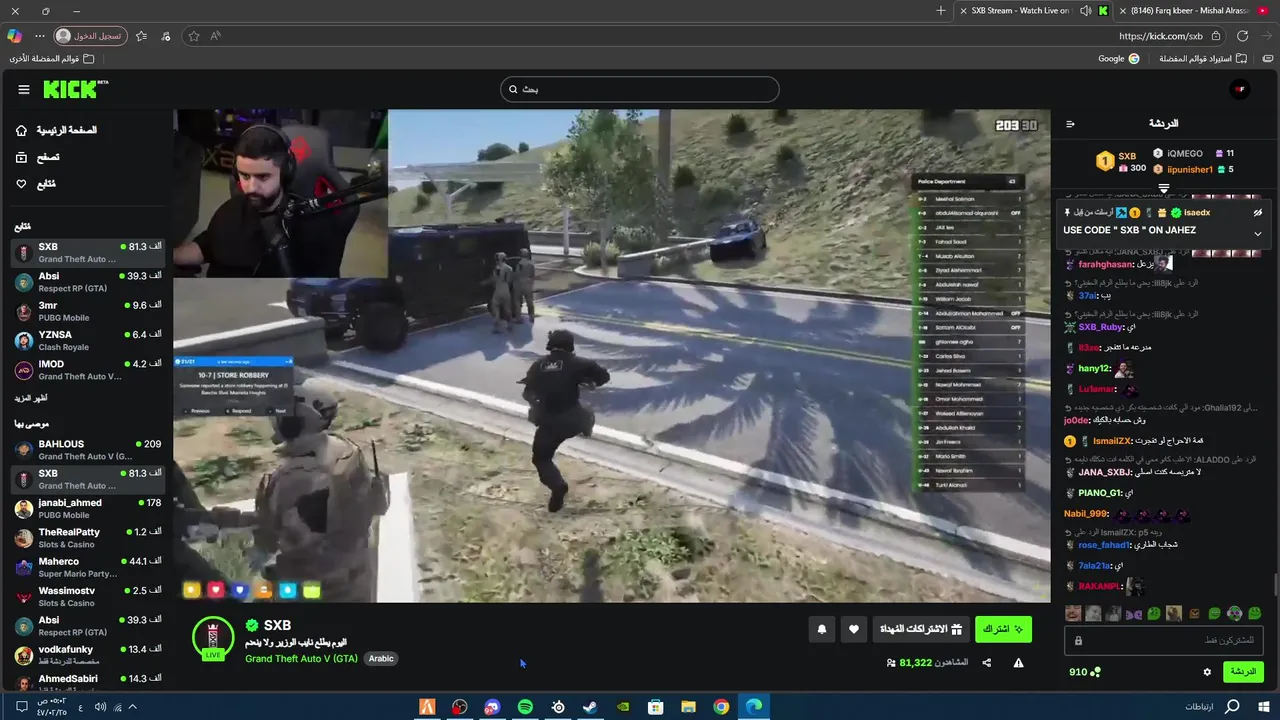Viewport: 1280px width, 720px height.
Task: Open other favorites folder
Action: (52, 59)
